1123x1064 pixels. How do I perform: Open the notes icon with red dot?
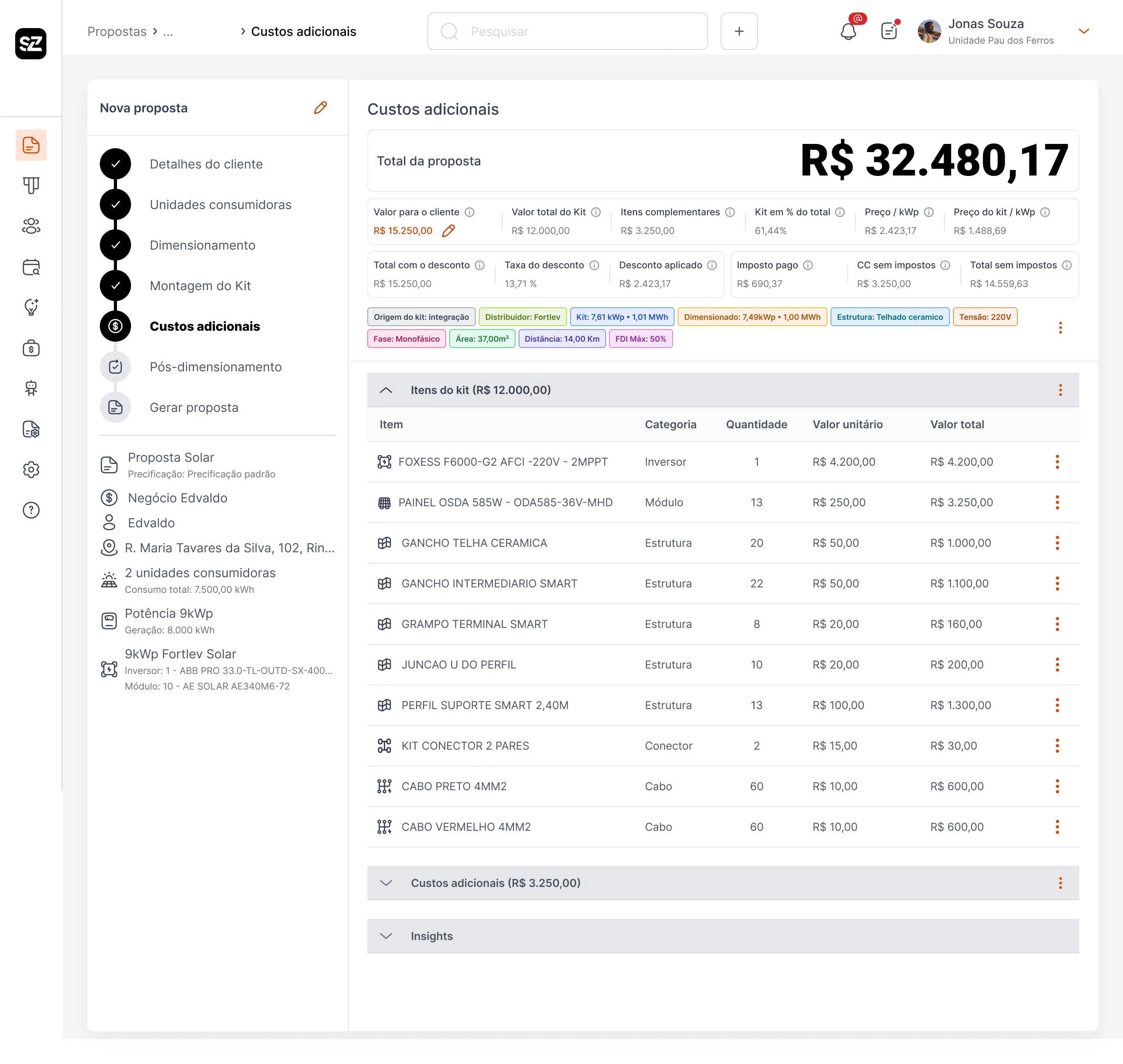tap(889, 31)
